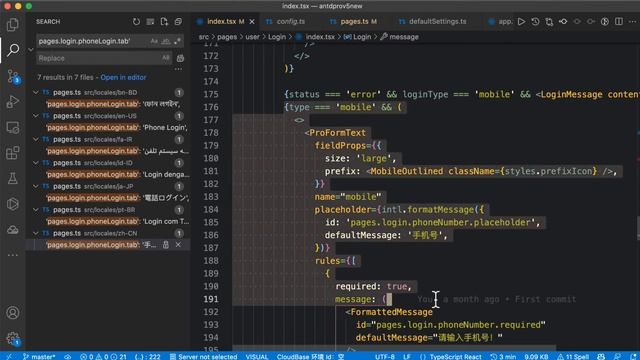Collapse pages.ts fa-IR result group
640x360 pixels.
tap(36, 140)
